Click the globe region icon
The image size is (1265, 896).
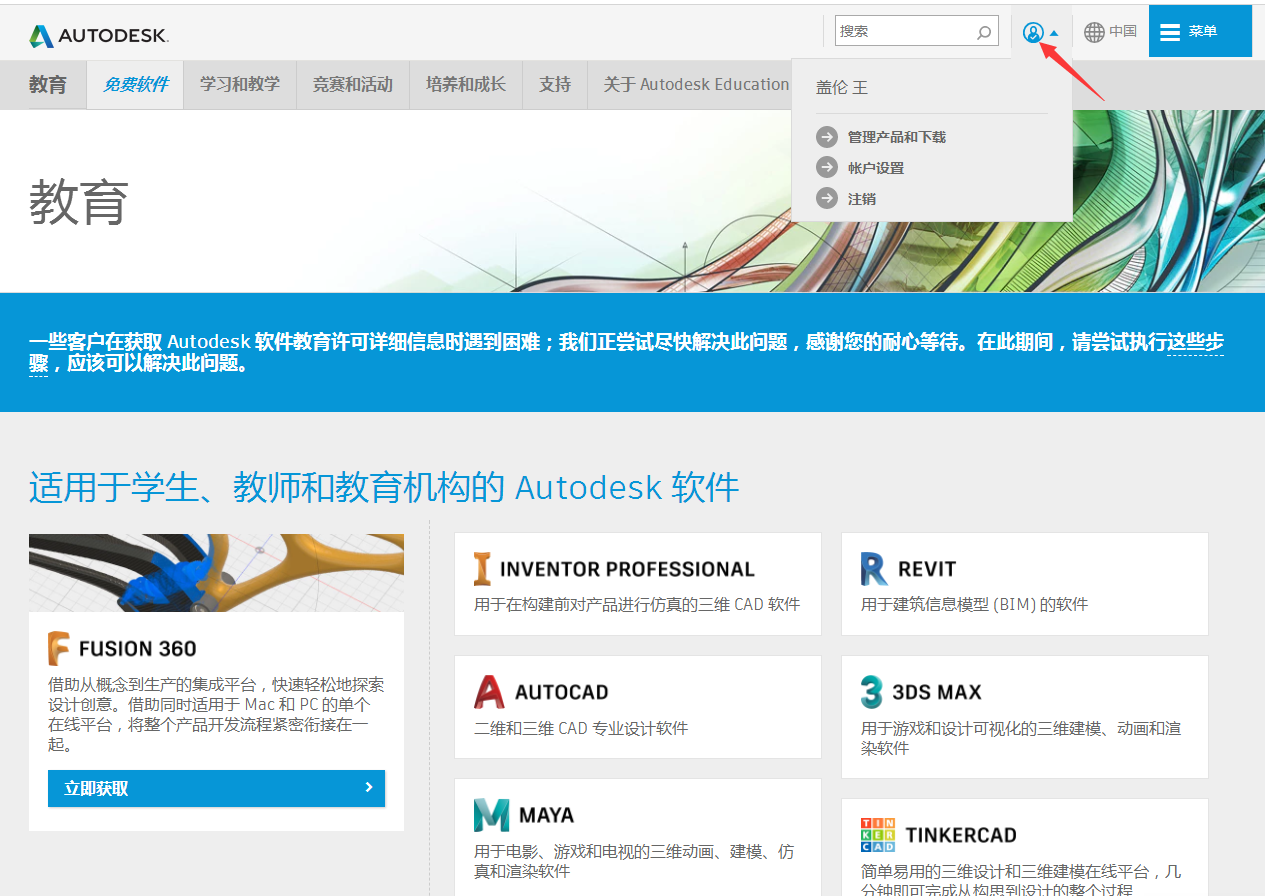[x=1094, y=32]
